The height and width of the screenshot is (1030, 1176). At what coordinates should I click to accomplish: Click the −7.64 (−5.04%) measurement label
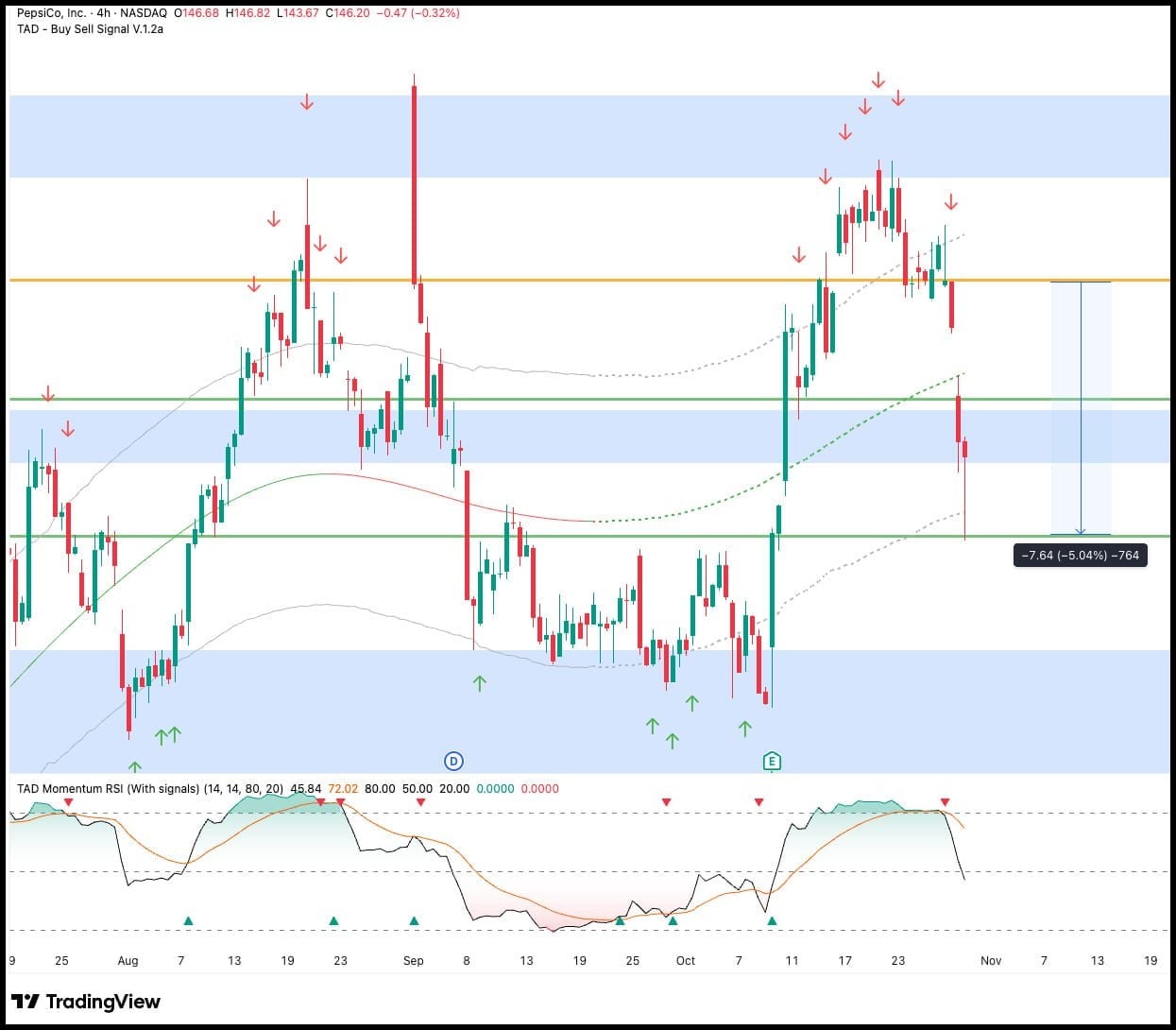(1080, 555)
